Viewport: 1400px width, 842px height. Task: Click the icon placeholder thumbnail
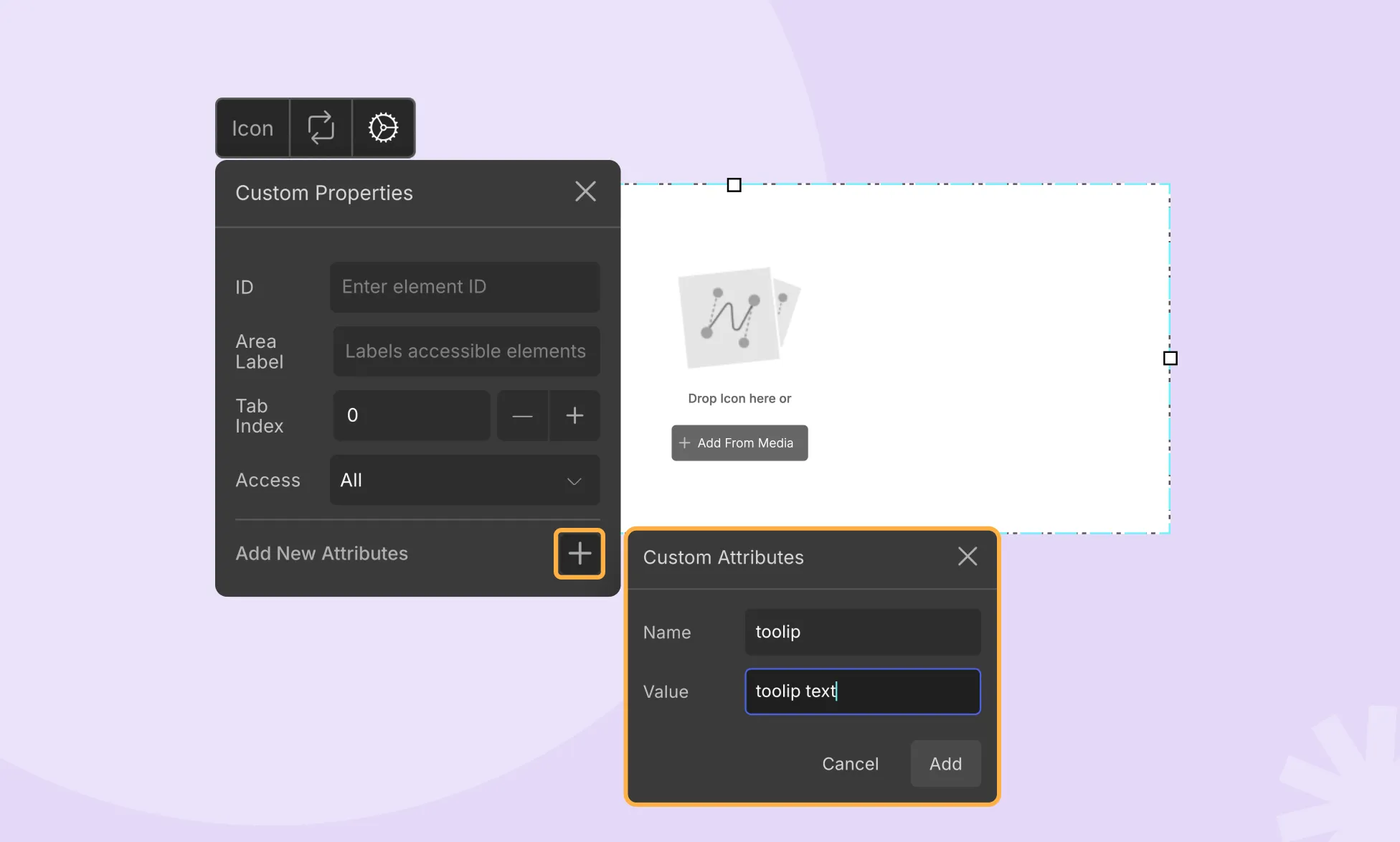pos(739,317)
